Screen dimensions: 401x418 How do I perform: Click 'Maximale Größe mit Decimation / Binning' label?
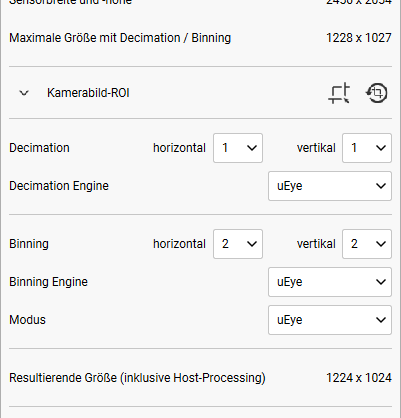tap(120, 38)
